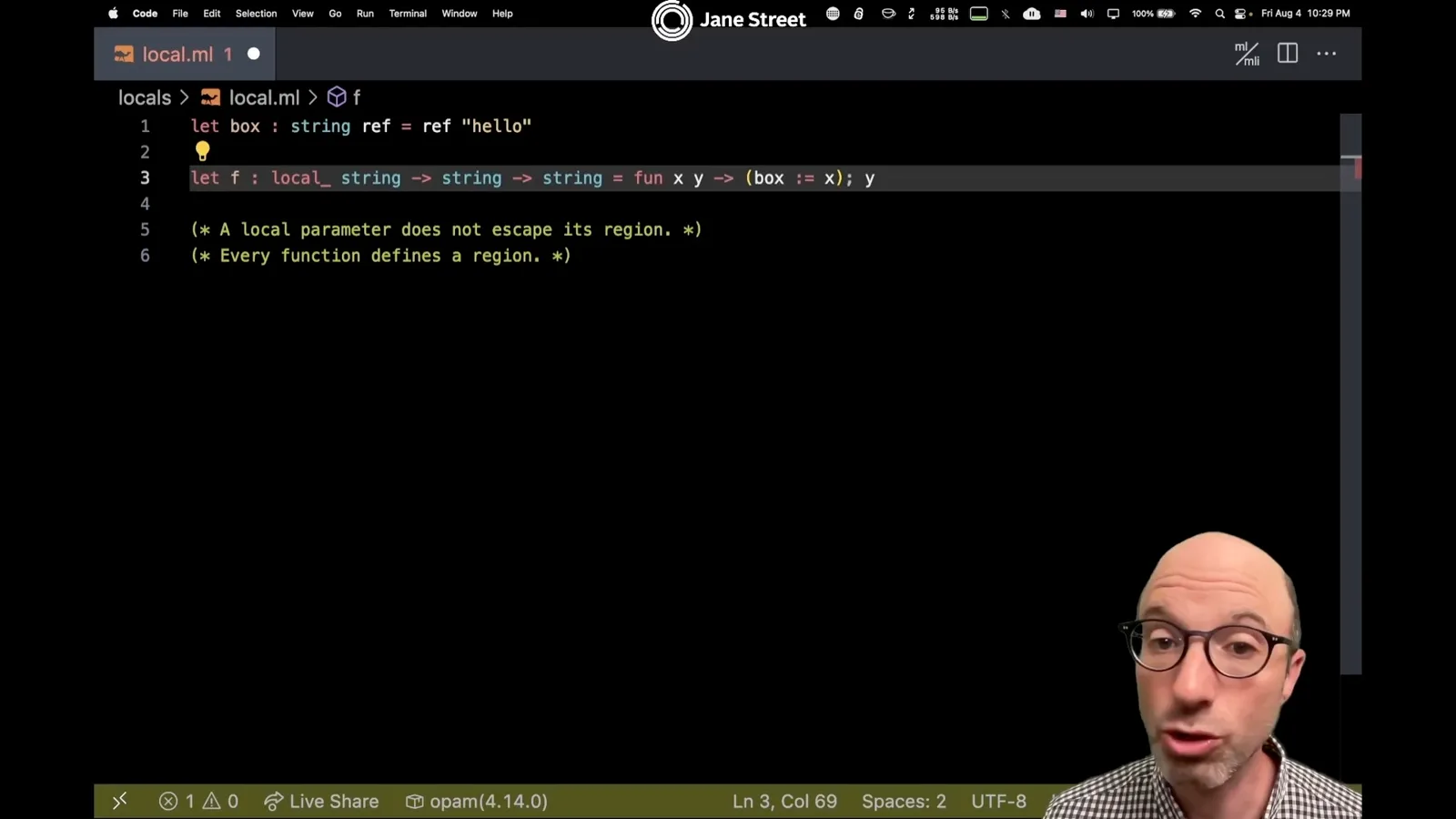
Task: Open the locals folder breadcrumb
Action: 145,97
